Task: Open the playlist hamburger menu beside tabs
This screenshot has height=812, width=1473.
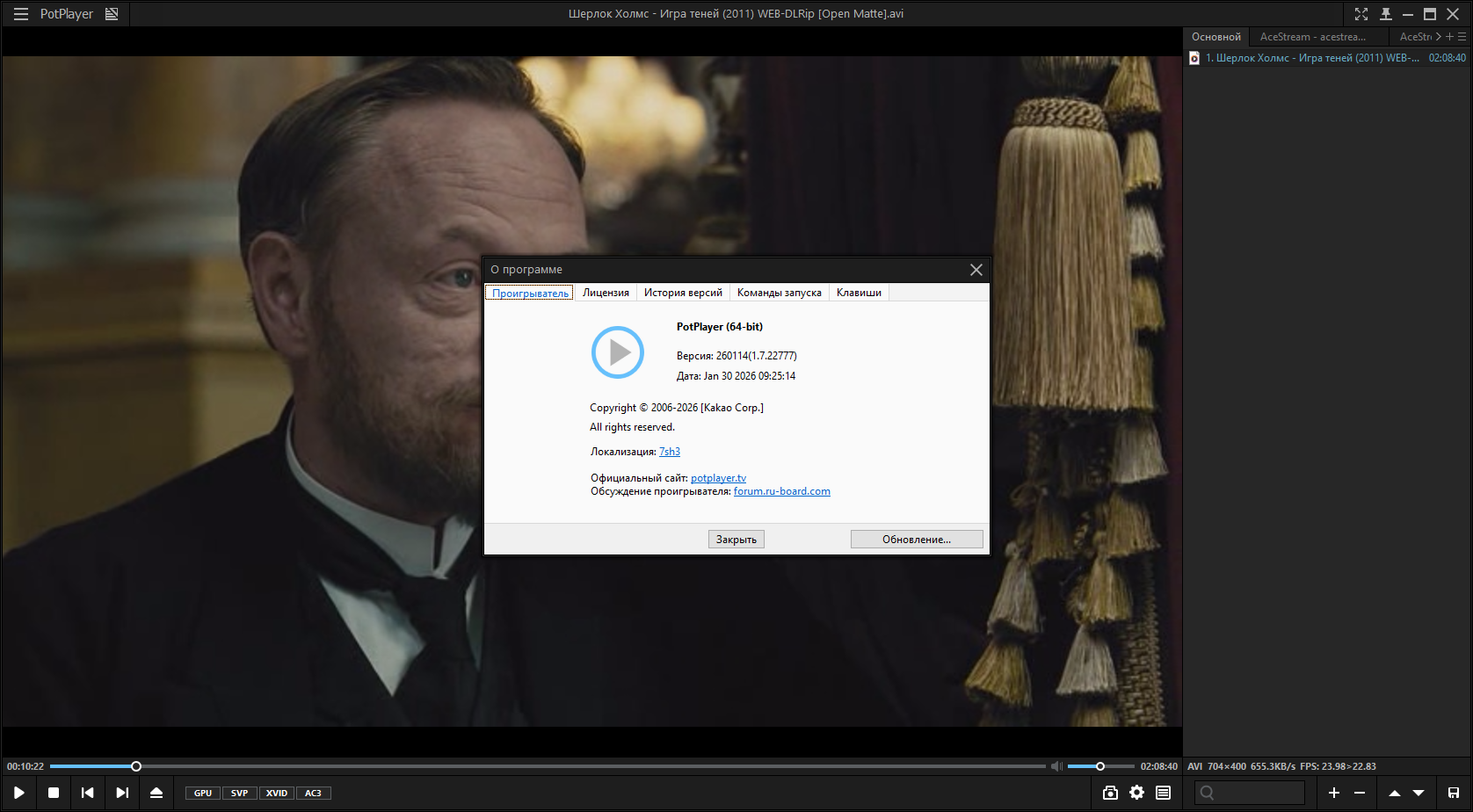Action: [x=1462, y=37]
